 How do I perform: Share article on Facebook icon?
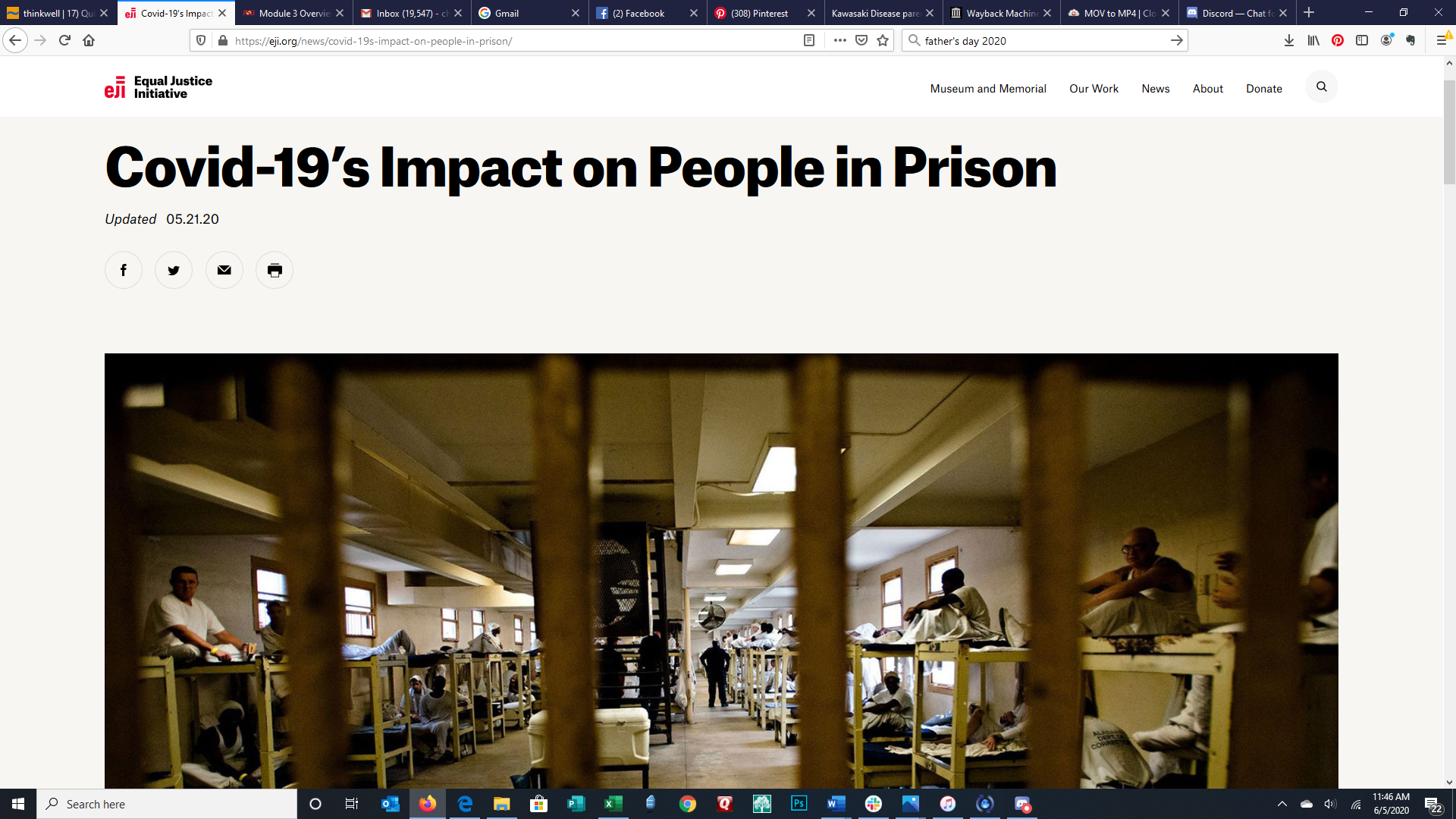[123, 270]
